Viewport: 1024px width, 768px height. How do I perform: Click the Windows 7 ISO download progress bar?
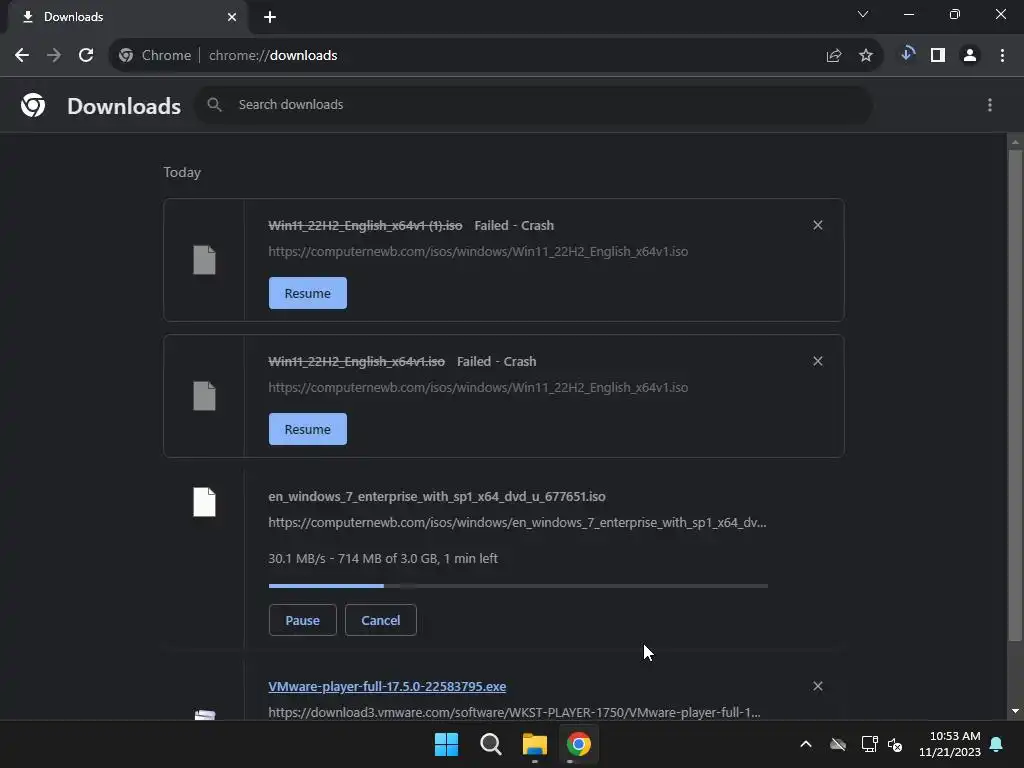click(518, 586)
